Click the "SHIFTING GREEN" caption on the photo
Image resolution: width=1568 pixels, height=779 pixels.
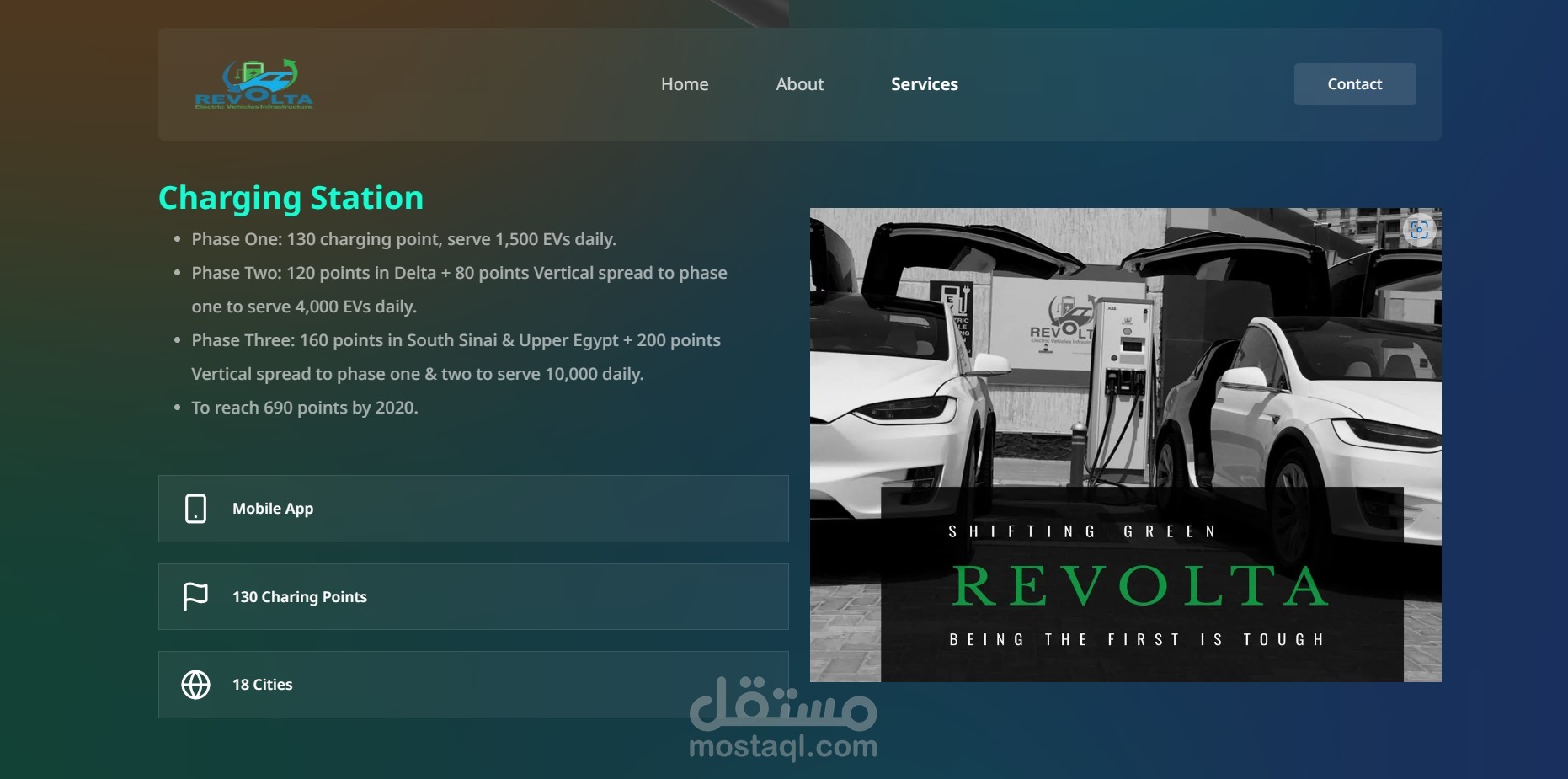pyautogui.click(x=1082, y=531)
